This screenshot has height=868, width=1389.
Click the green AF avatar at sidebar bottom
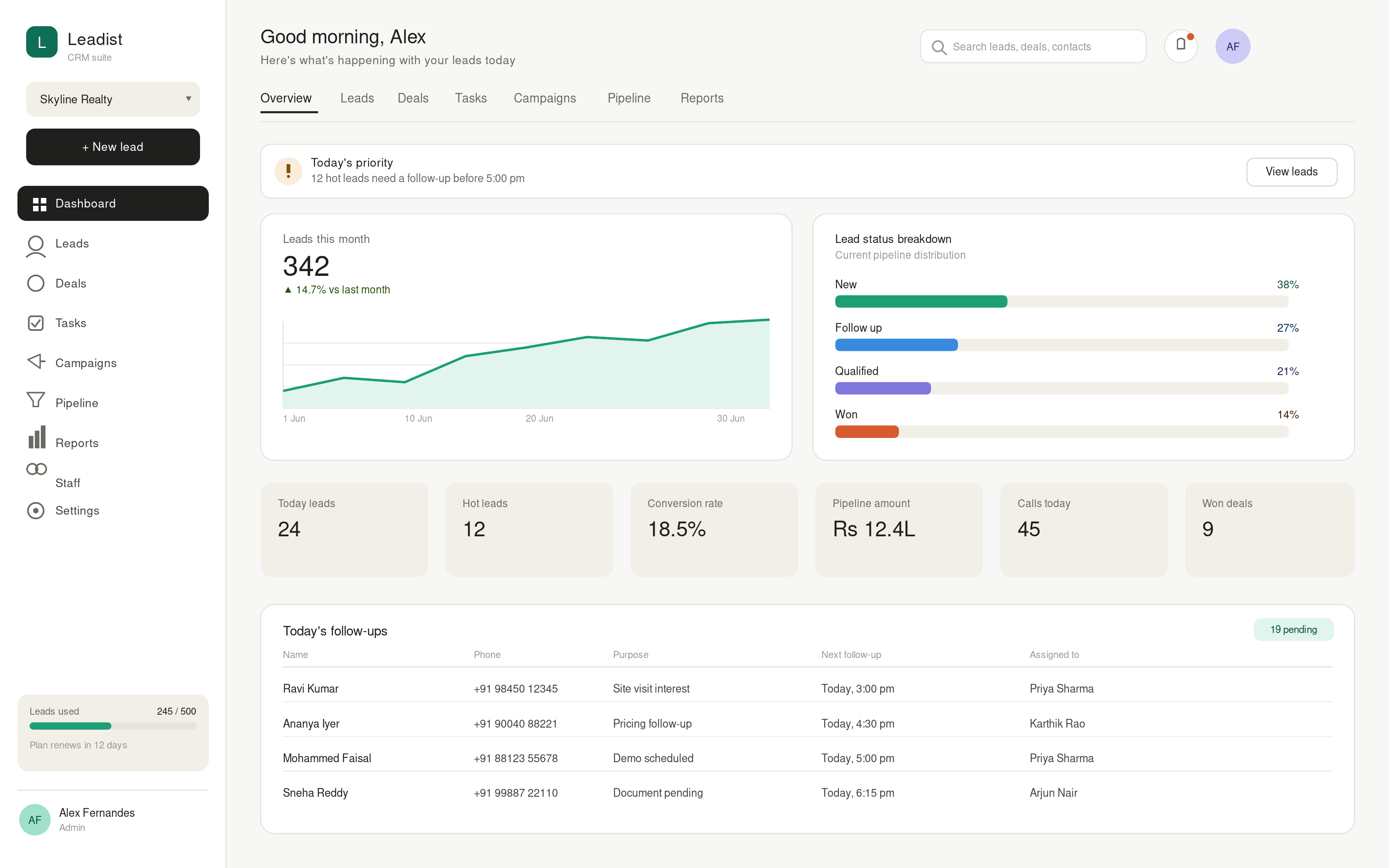point(35,819)
